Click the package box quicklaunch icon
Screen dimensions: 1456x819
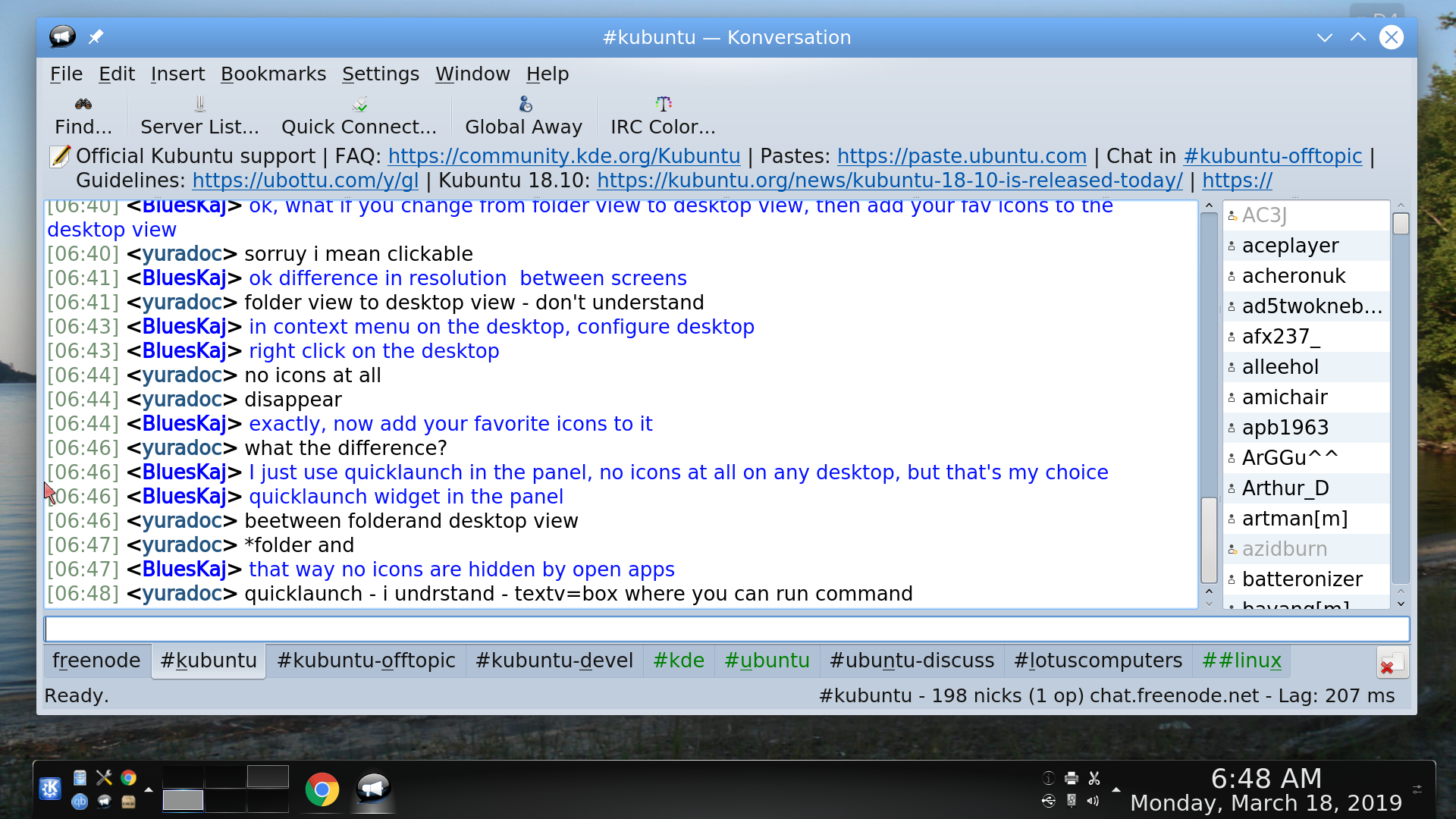(x=128, y=801)
